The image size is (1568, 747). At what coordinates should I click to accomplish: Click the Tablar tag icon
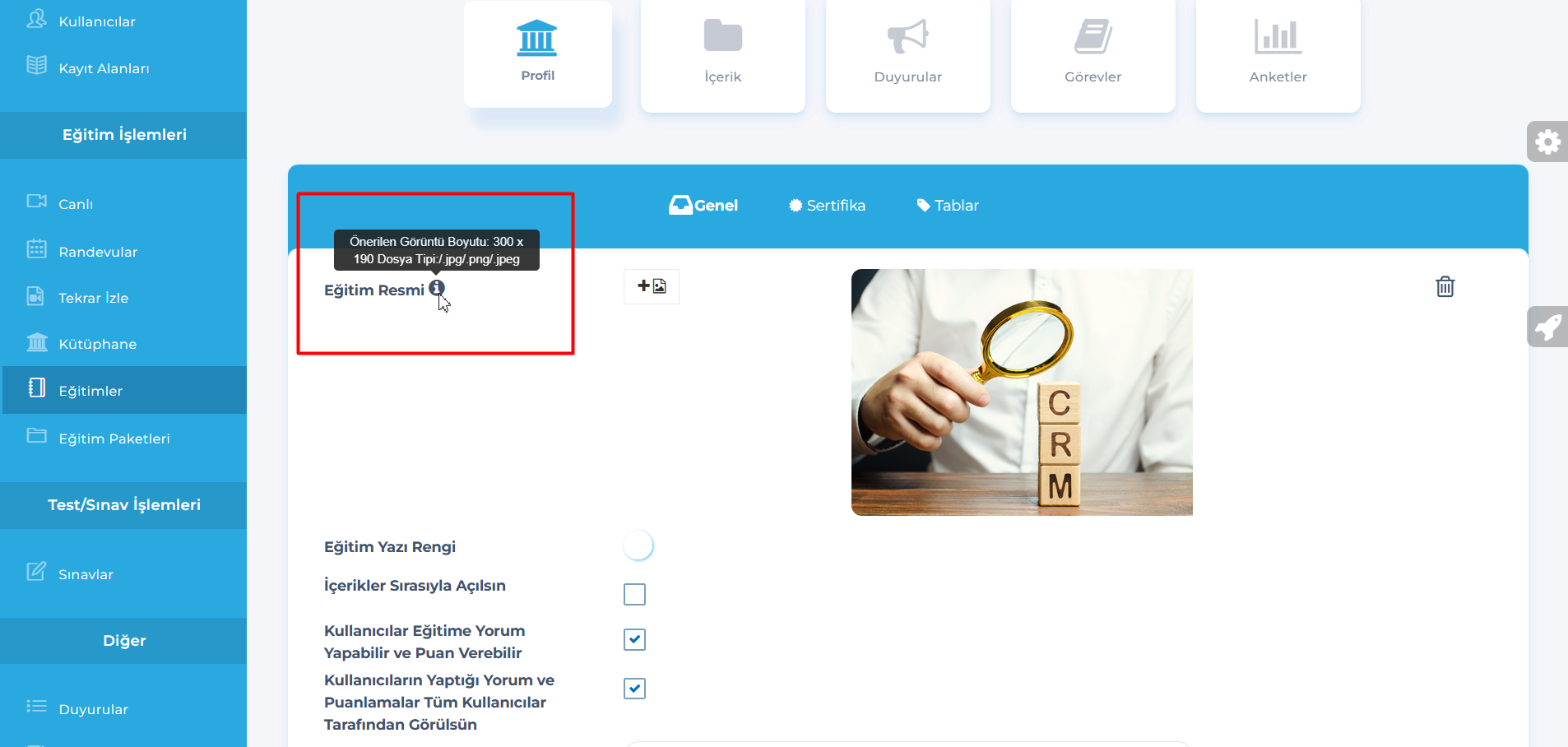pyautogui.click(x=924, y=206)
